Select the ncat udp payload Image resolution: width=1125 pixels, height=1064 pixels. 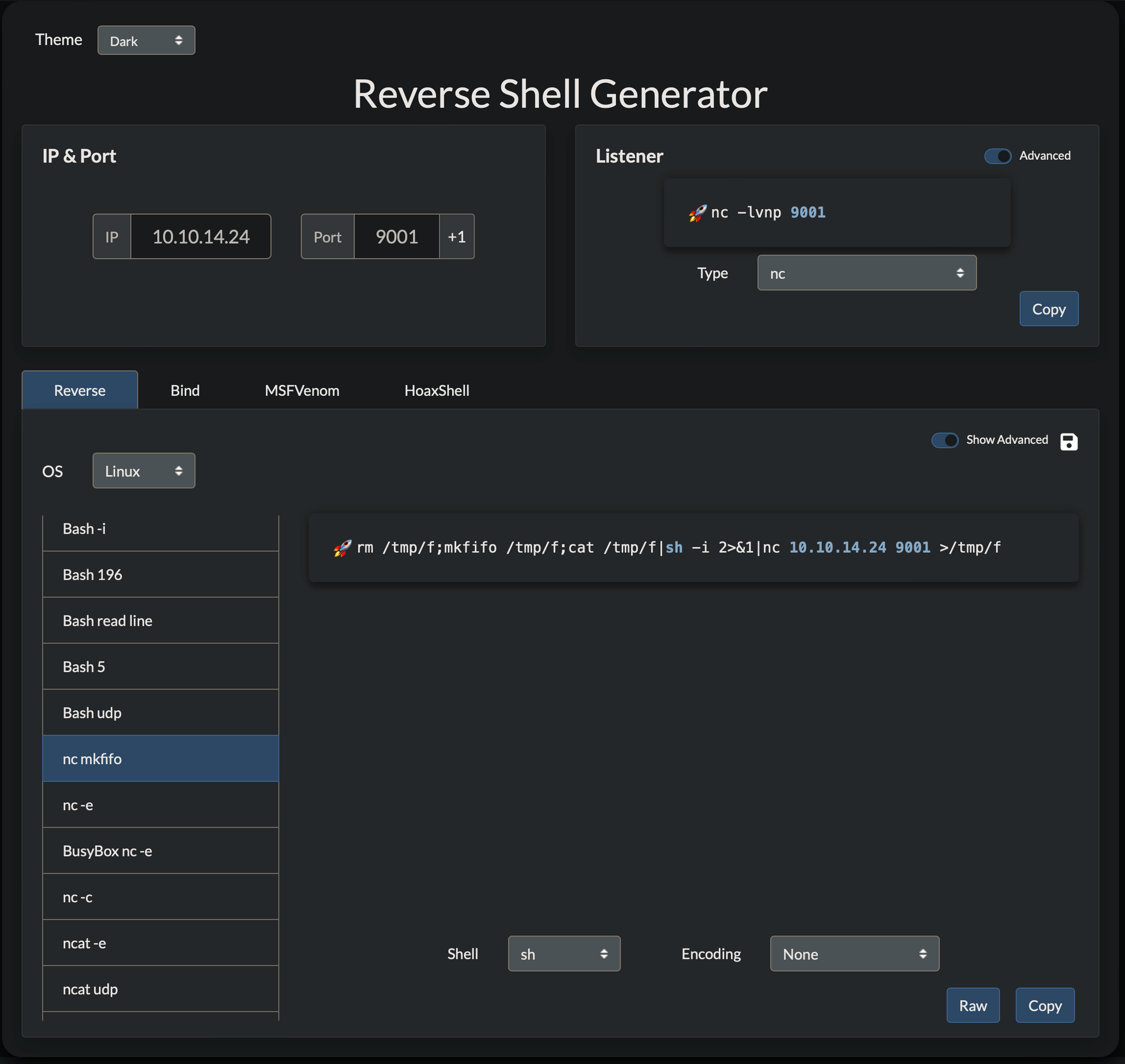click(160, 989)
